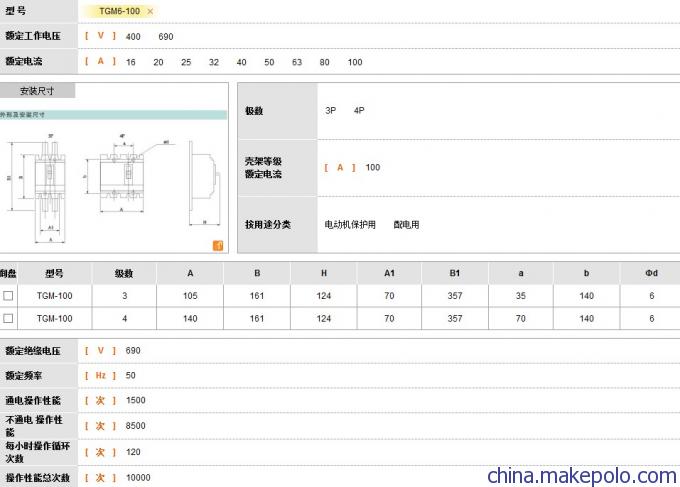Choose 400 rated working voltage
This screenshot has height=487, width=680.
(x=133, y=37)
